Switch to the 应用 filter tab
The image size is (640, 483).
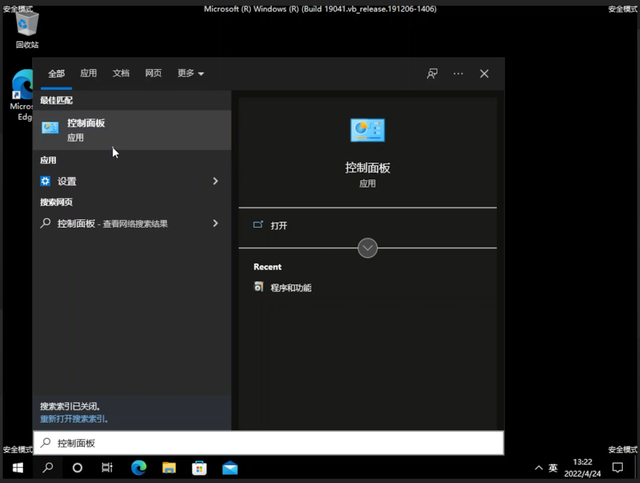(89, 74)
